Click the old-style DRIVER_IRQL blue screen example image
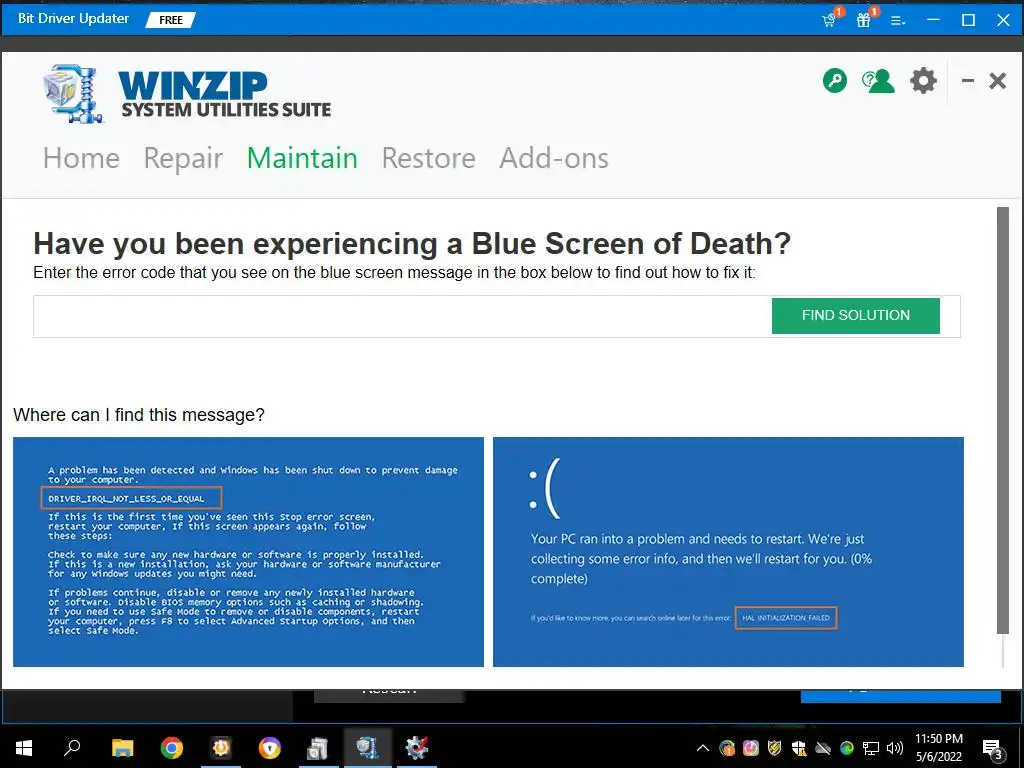The height and width of the screenshot is (768, 1024). [248, 552]
